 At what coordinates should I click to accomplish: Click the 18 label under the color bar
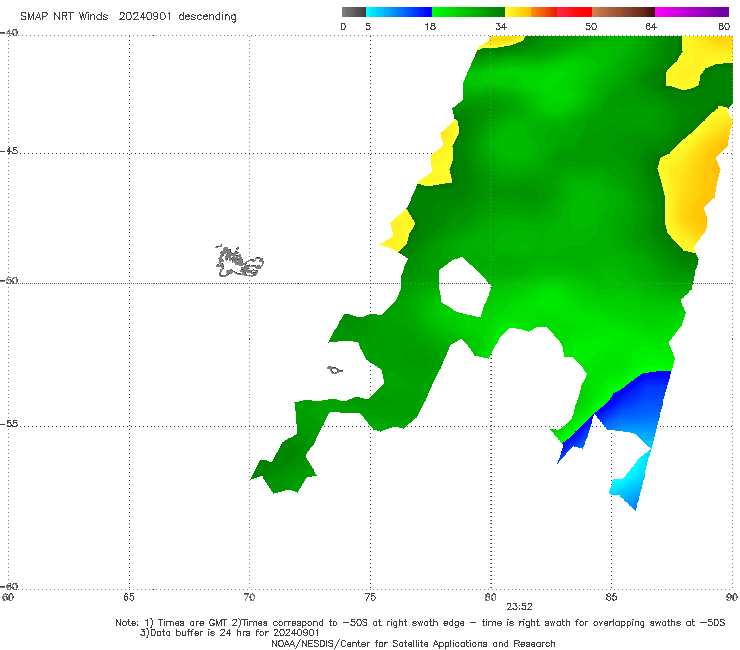pos(430,27)
